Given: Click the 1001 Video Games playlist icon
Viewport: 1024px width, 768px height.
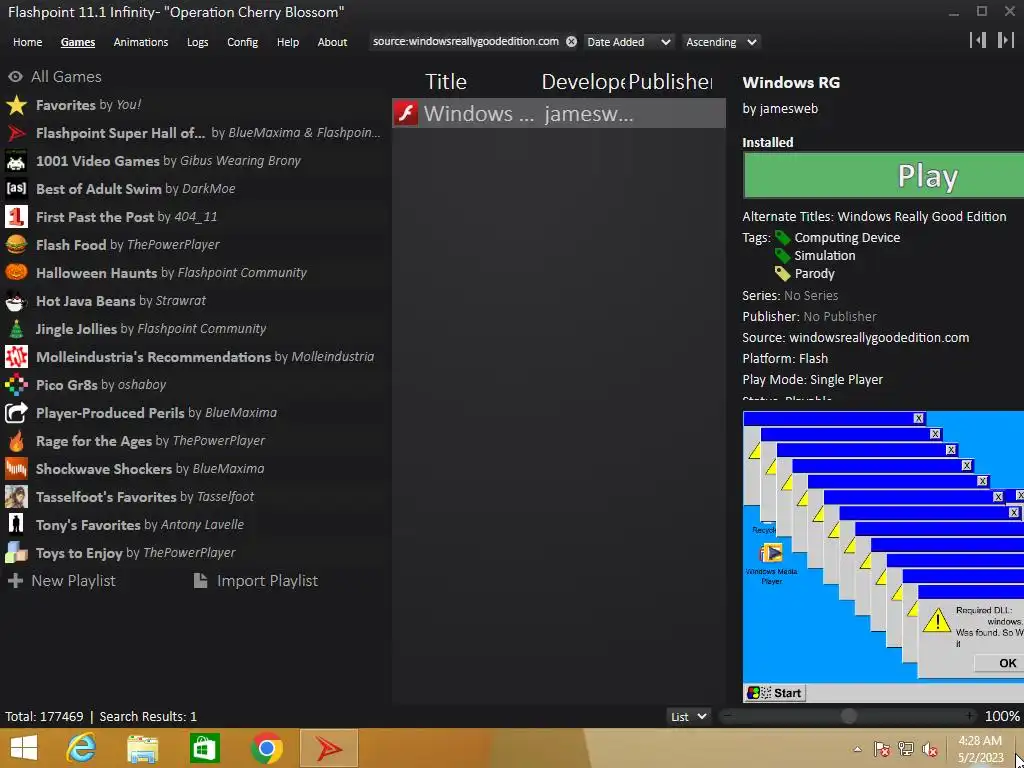Looking at the screenshot, I should click(x=16, y=161).
